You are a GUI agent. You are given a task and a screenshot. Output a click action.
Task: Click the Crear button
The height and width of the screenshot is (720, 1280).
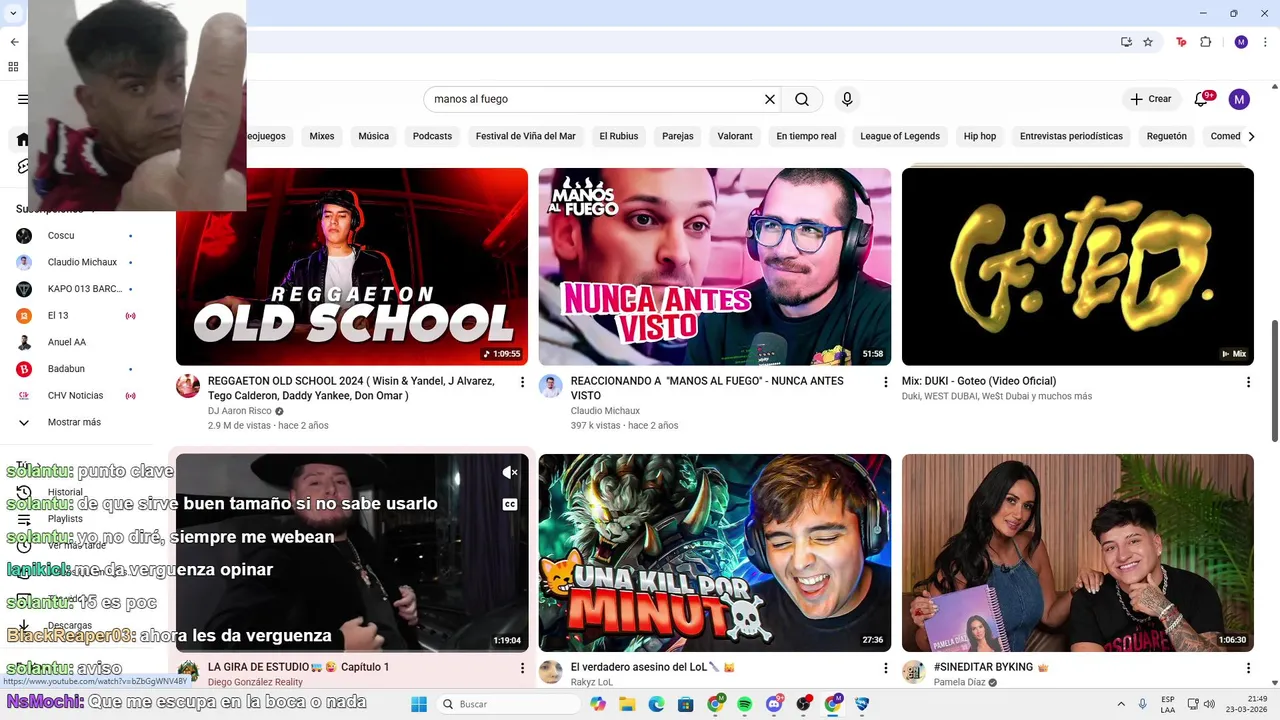(1151, 99)
